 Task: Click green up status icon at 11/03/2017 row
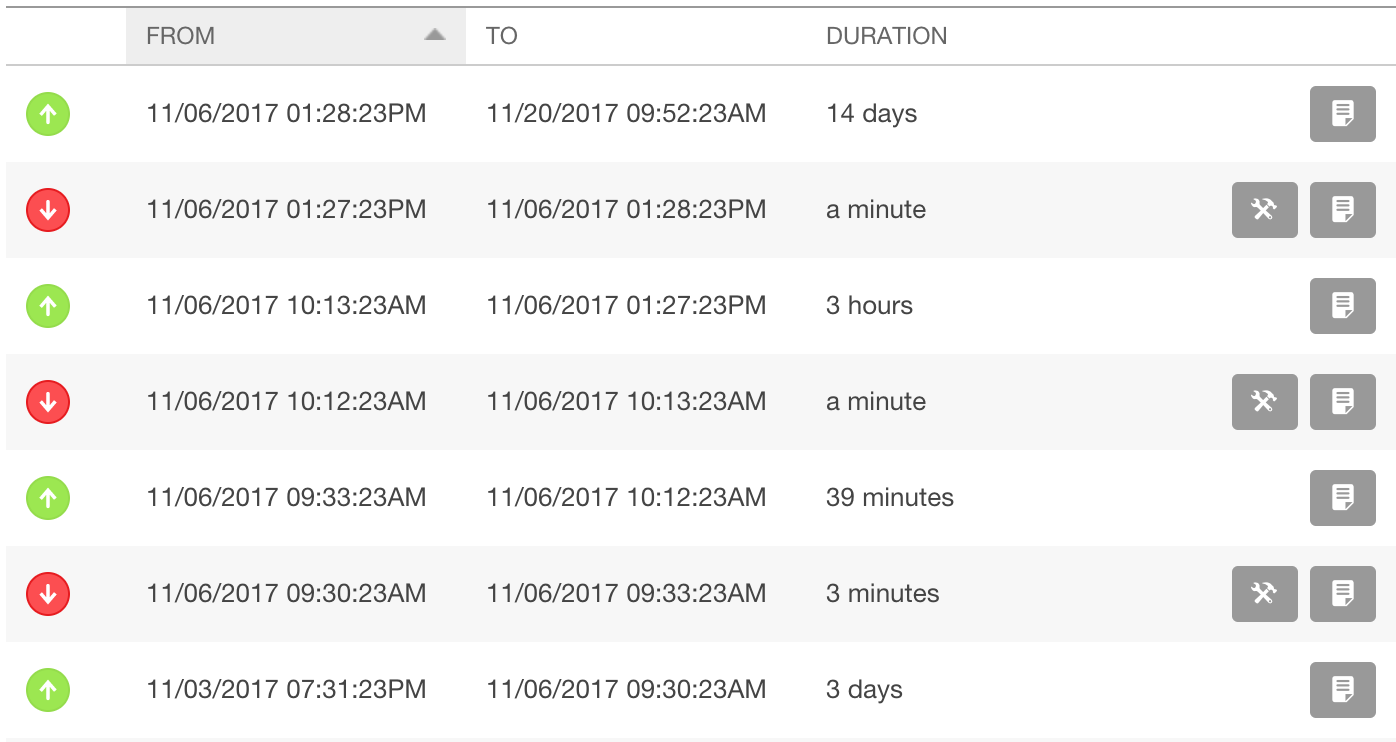coord(48,690)
